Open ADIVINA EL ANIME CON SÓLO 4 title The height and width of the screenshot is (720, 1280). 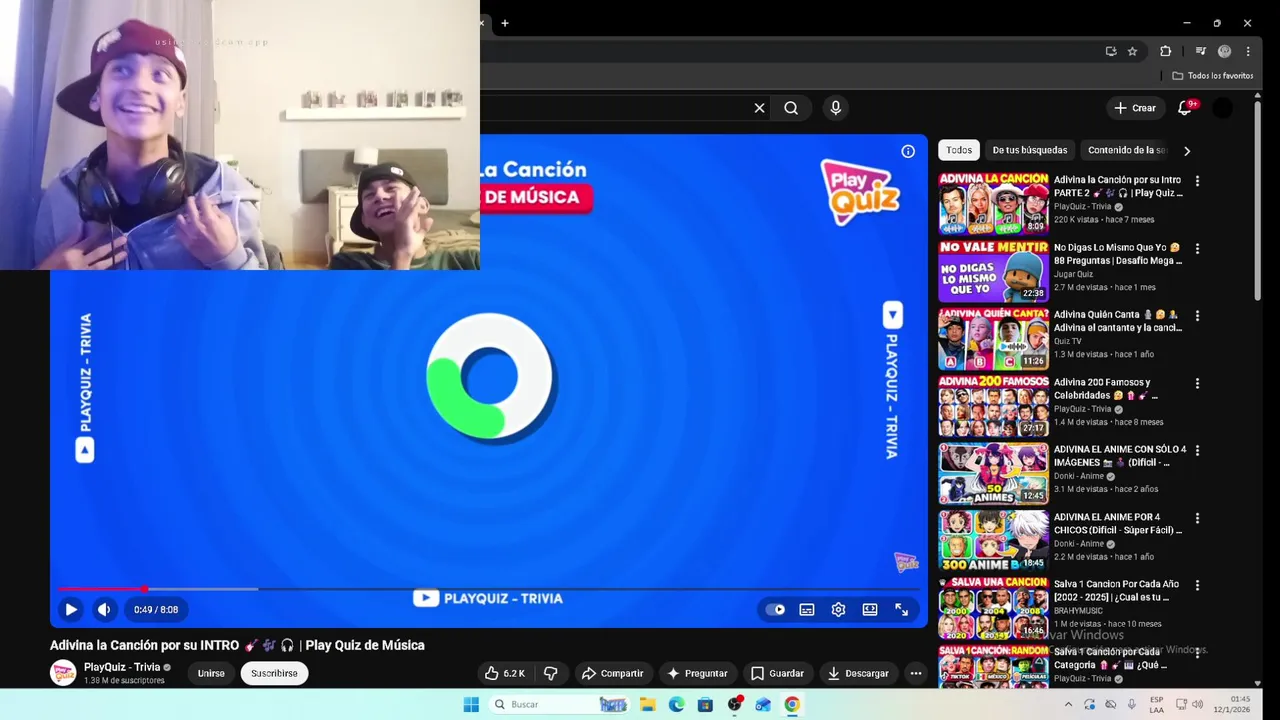(x=1120, y=456)
